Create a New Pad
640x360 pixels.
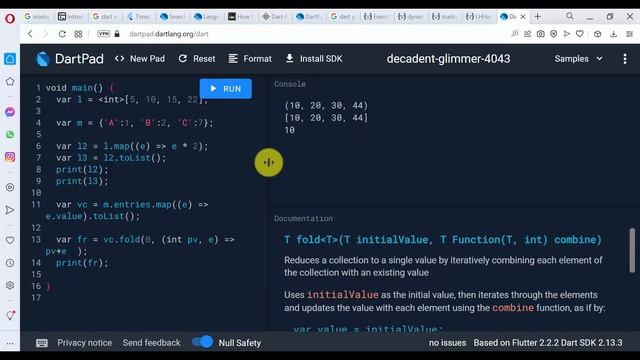tap(140, 59)
